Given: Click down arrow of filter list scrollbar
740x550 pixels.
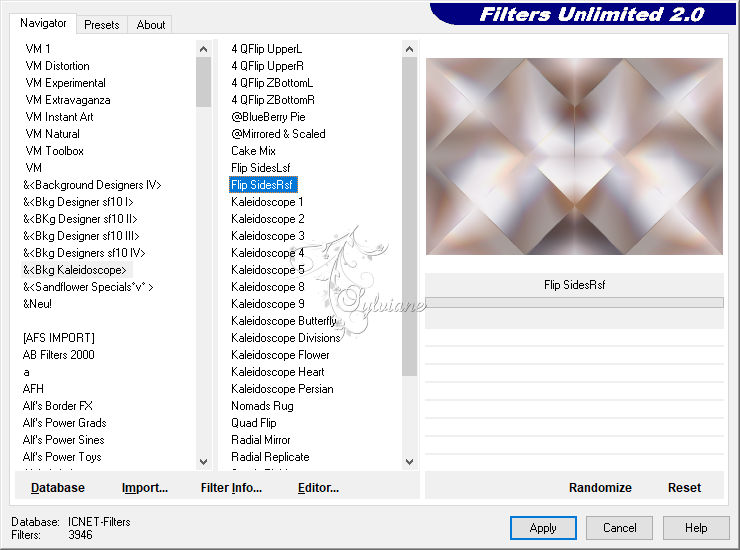Looking at the screenshot, I should 410,462.
